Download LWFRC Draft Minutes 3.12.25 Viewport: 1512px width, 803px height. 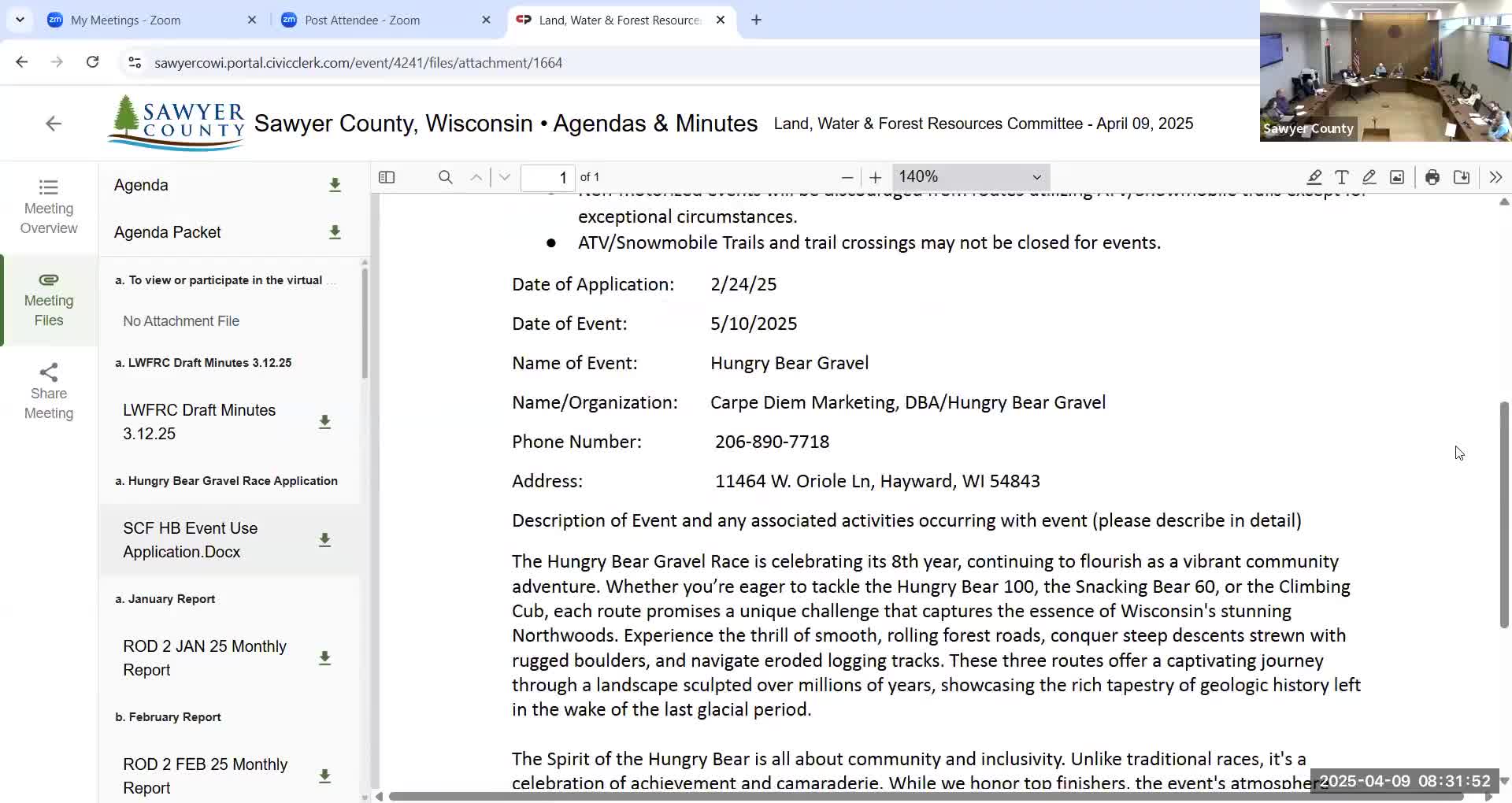pyautogui.click(x=324, y=422)
